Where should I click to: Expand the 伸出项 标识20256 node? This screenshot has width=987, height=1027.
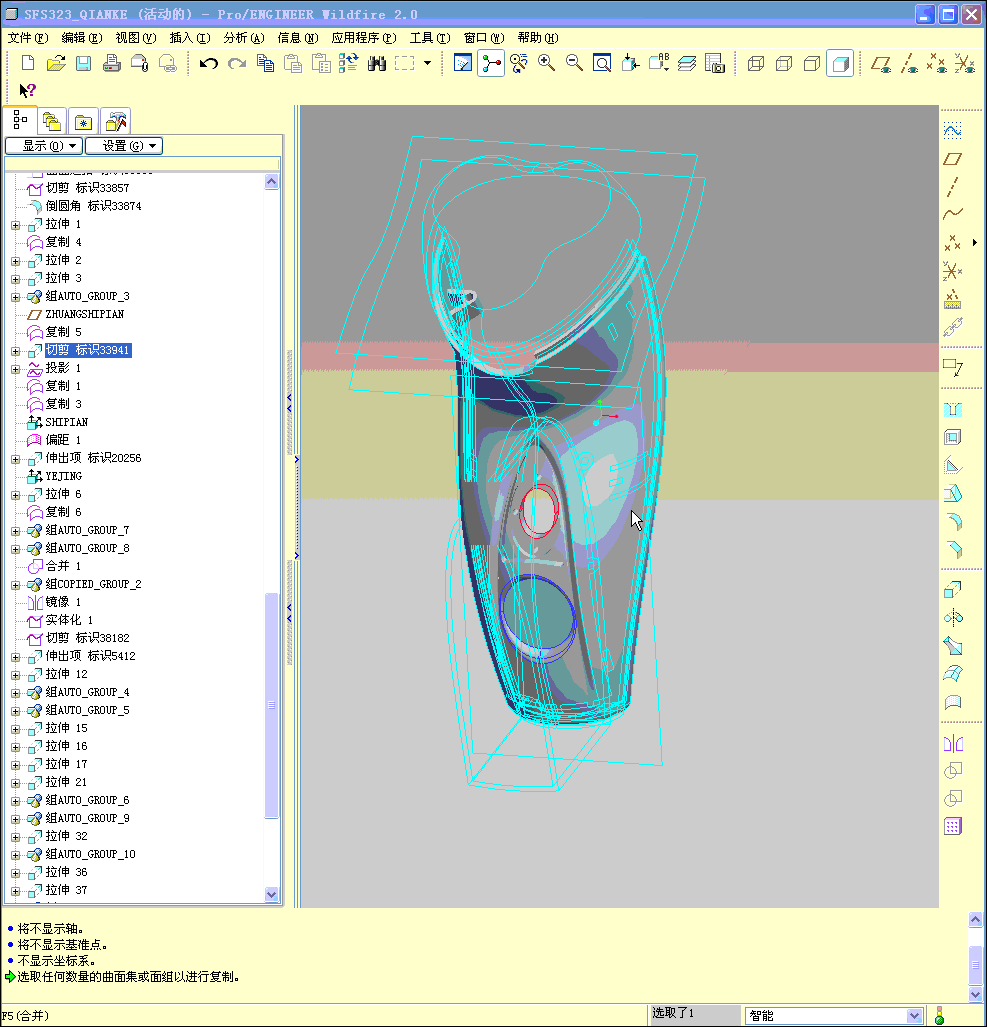(16, 459)
